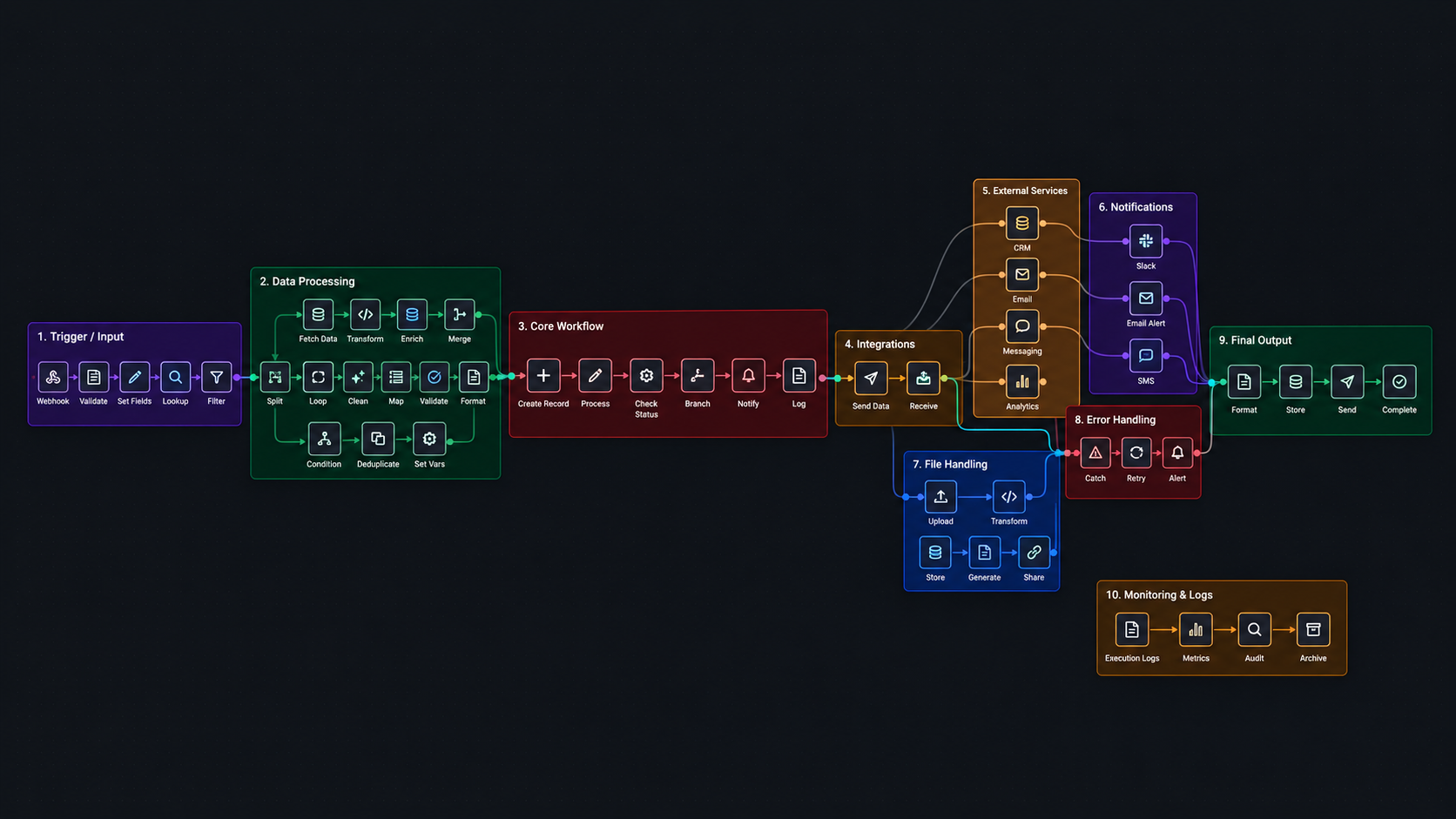The width and height of the screenshot is (1456, 819).
Task: Select the Archive box node
Action: click(1313, 629)
